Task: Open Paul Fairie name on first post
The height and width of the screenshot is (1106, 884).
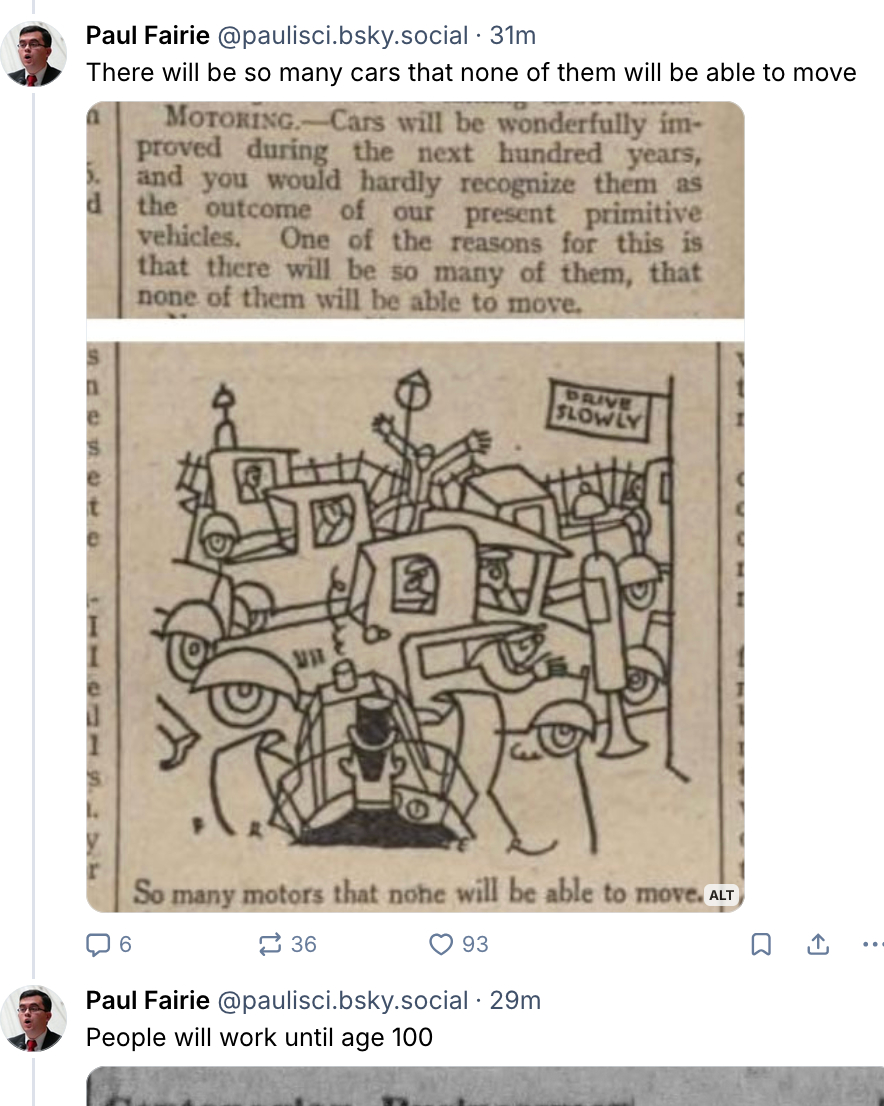Action: coord(147,35)
